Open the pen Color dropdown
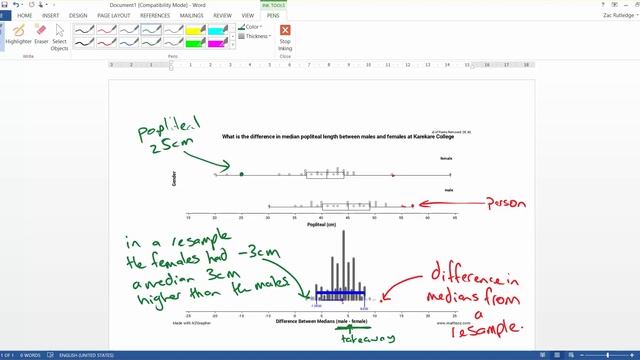Screen dimensions: 640x360 click(x=250, y=27)
